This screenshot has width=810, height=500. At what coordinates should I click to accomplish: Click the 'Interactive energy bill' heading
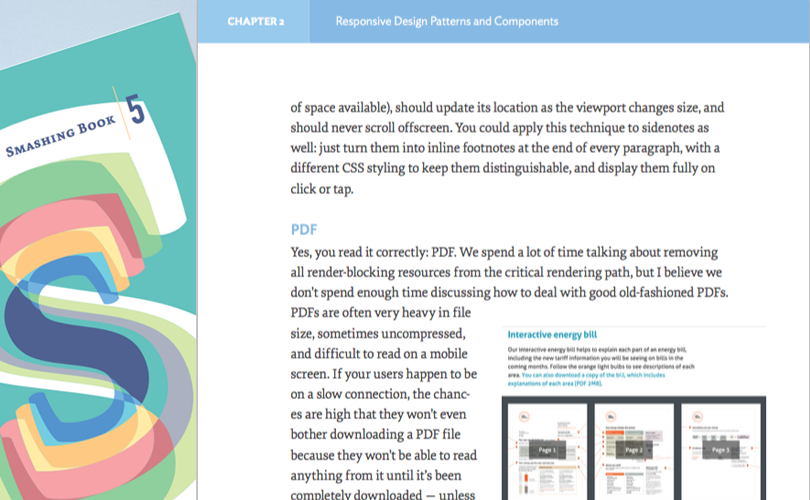click(x=552, y=335)
